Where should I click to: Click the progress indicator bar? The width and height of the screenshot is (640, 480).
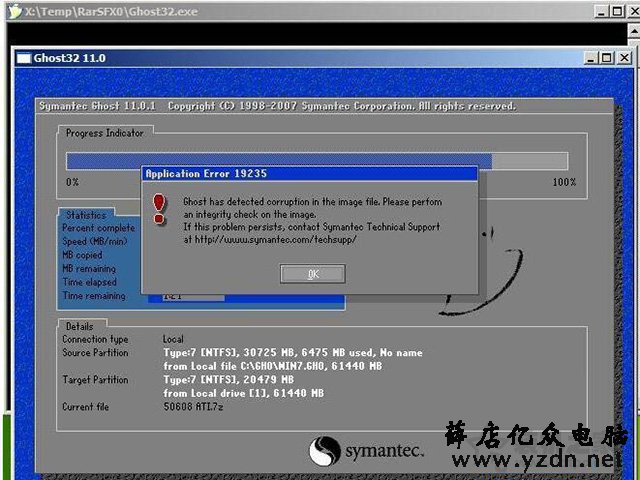click(x=317, y=161)
